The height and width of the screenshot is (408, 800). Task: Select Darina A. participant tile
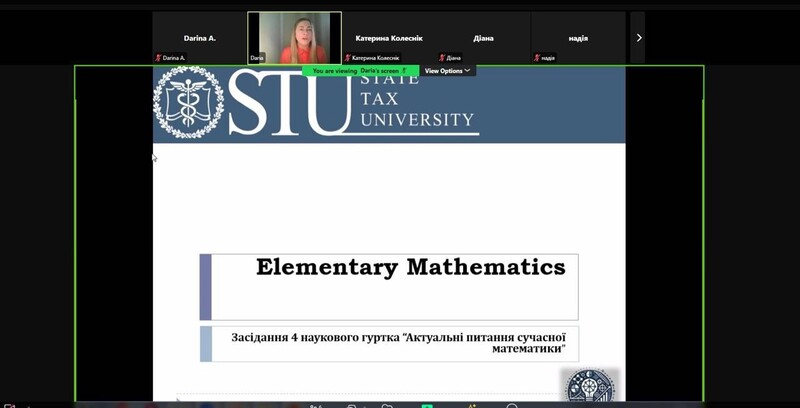tap(200, 38)
